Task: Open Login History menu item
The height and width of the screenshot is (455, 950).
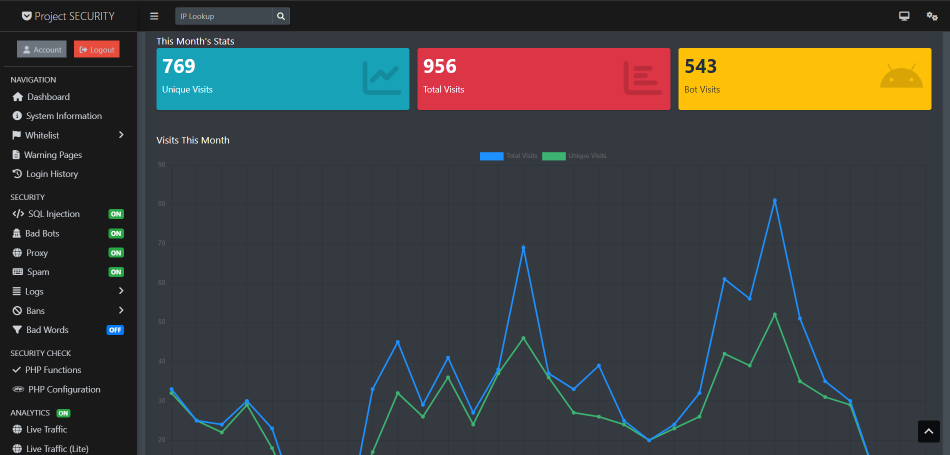Action: click(x=66, y=174)
